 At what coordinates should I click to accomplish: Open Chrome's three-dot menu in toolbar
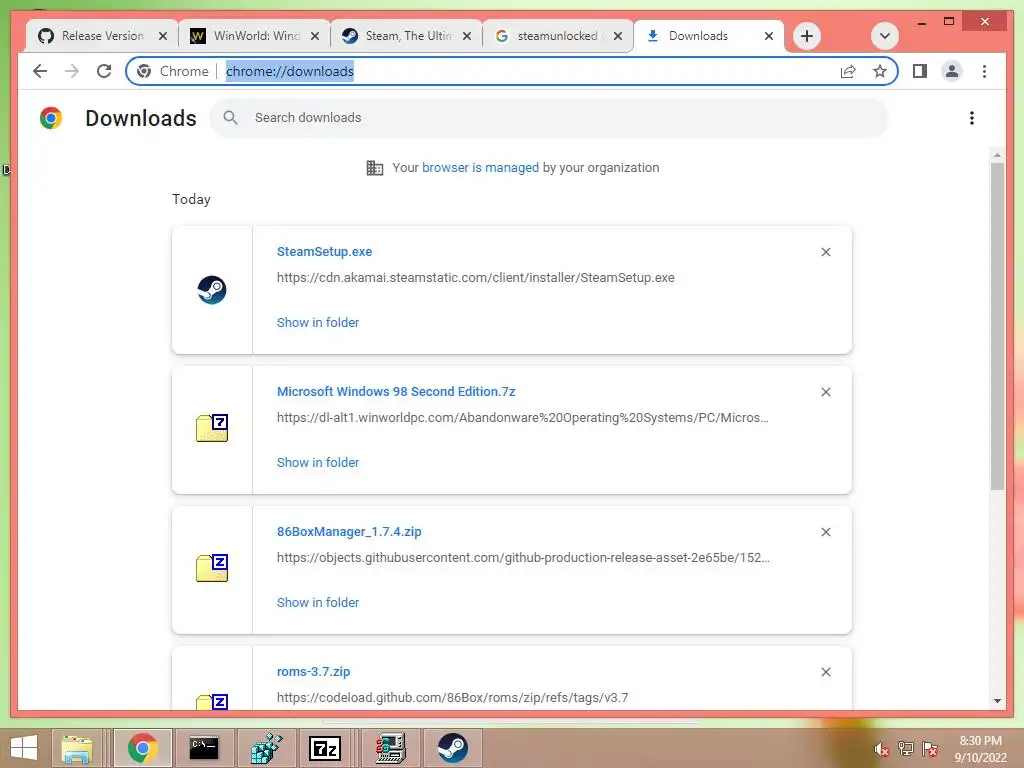(x=984, y=71)
